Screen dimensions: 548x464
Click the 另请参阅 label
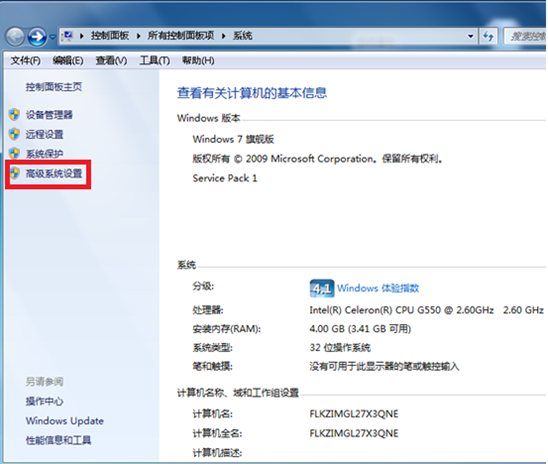pos(44,382)
